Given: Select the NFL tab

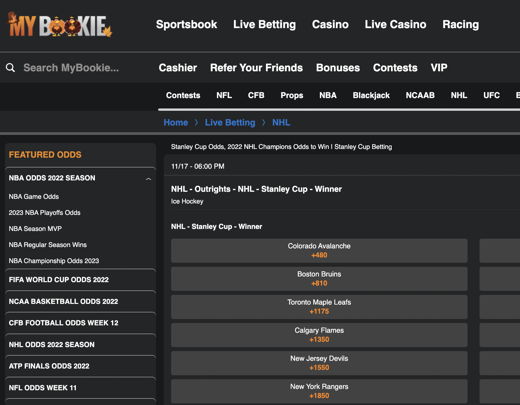Looking at the screenshot, I should coord(224,95).
